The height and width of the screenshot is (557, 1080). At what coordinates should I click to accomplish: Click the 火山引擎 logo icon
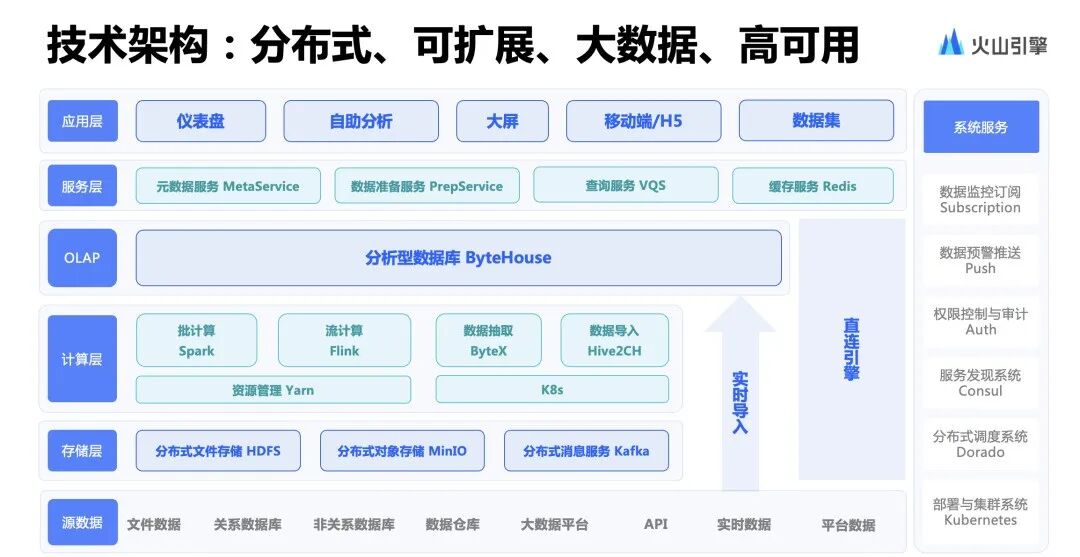951,43
